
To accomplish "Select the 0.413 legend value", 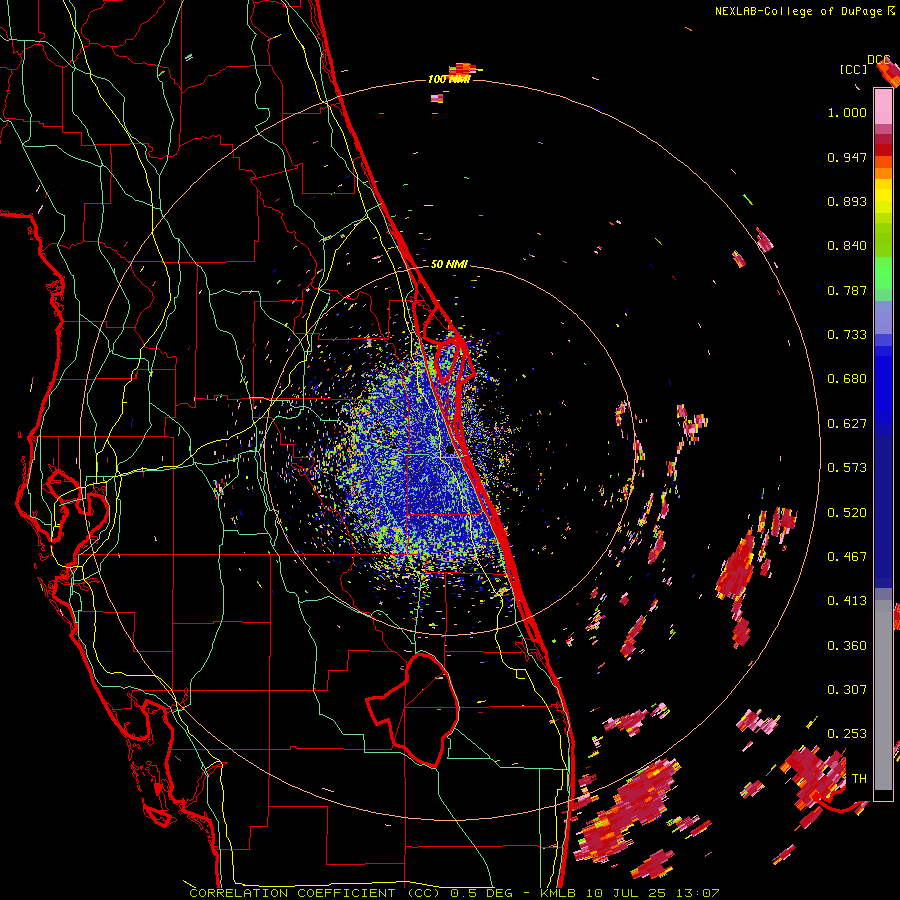I will 847,601.
